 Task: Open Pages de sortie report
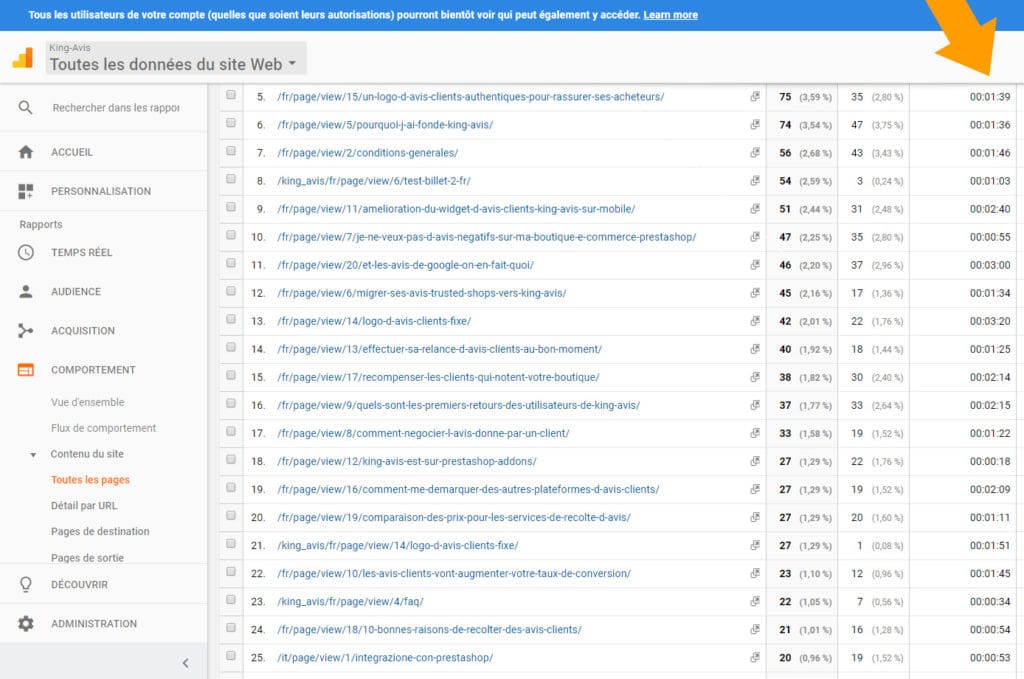click(88, 558)
